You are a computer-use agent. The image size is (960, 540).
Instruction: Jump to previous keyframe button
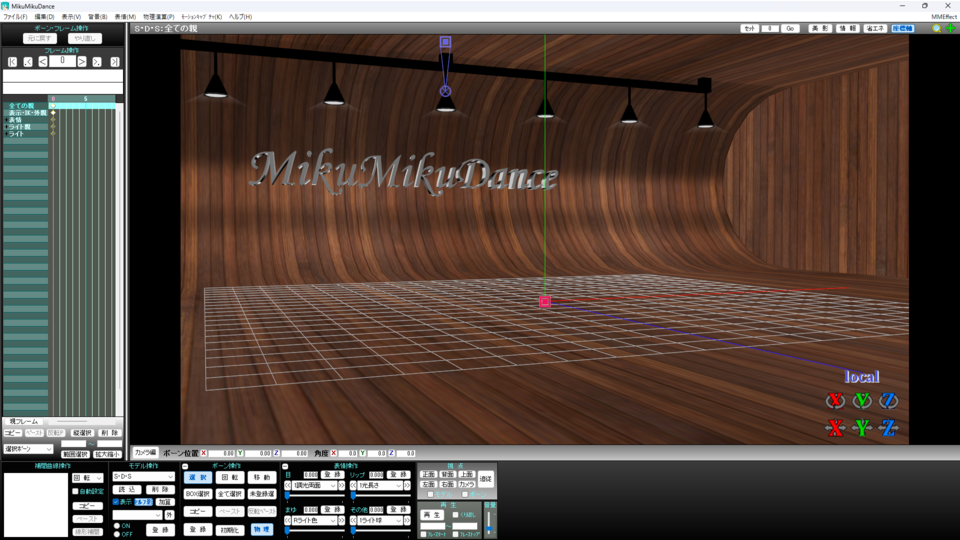[28, 62]
